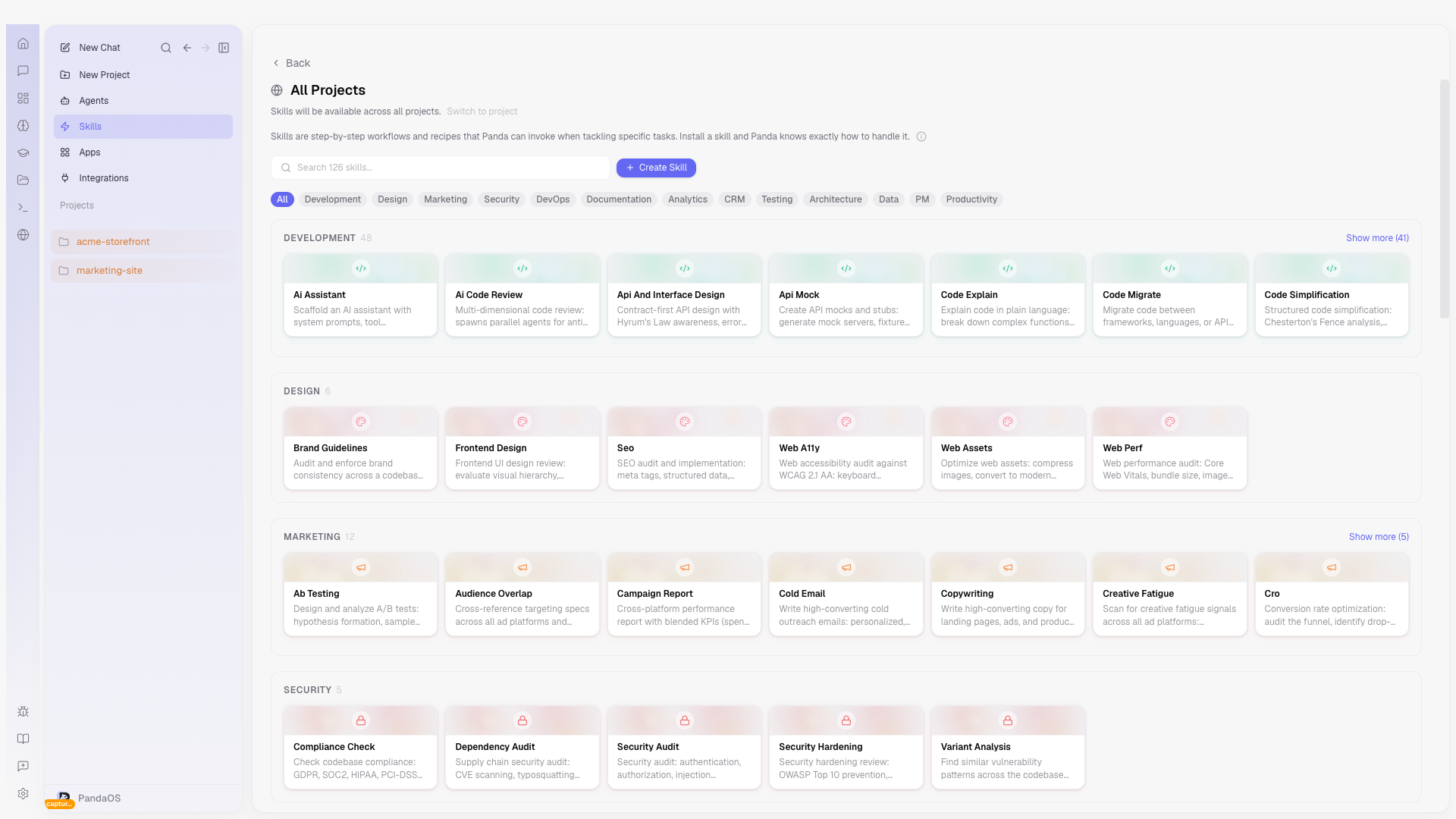Open the dashboard grid icon in left rail
The width and height of the screenshot is (1456, 819).
[x=23, y=98]
